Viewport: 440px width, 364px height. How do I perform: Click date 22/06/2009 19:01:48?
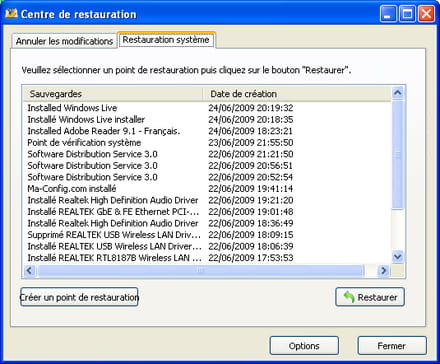click(251, 212)
